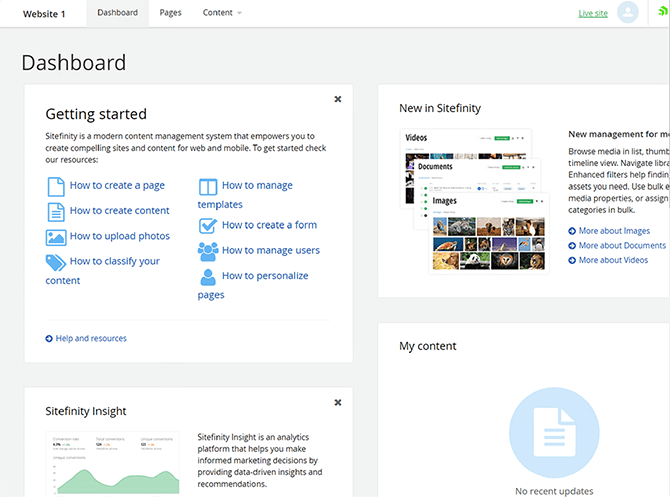Click the page icon beside How to create a page
670x497 pixels.
[55, 186]
